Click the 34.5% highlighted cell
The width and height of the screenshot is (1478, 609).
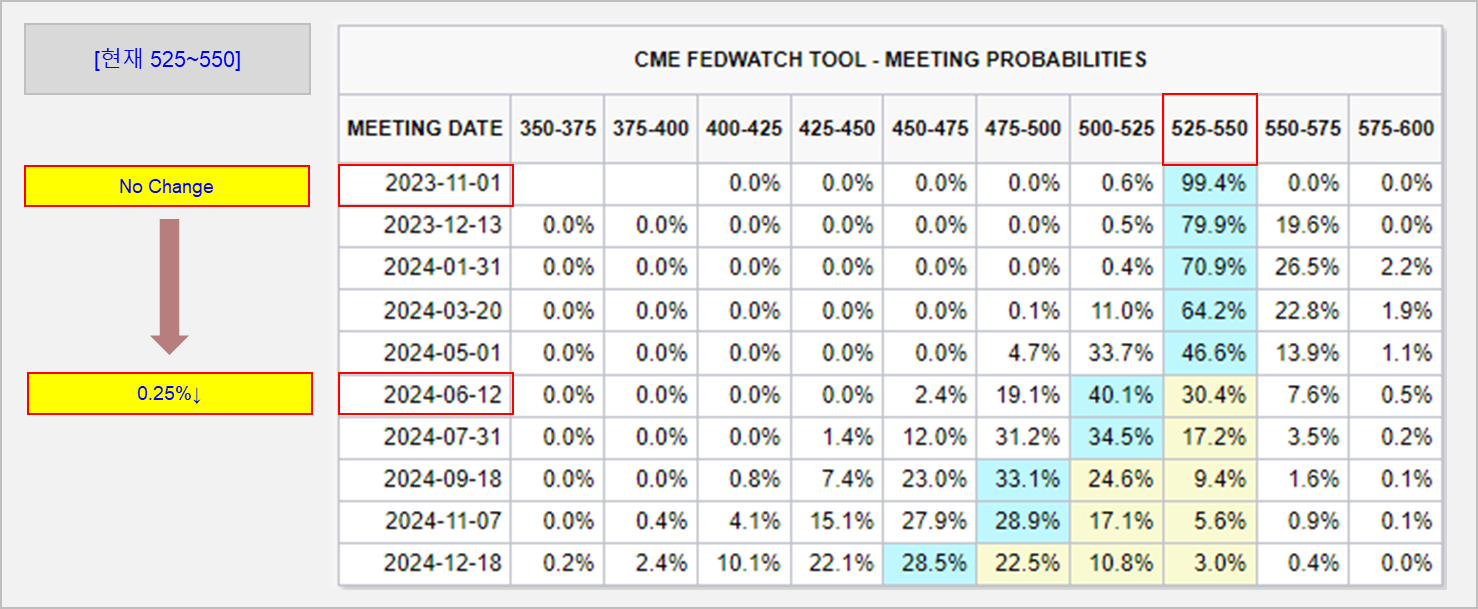(1116, 437)
